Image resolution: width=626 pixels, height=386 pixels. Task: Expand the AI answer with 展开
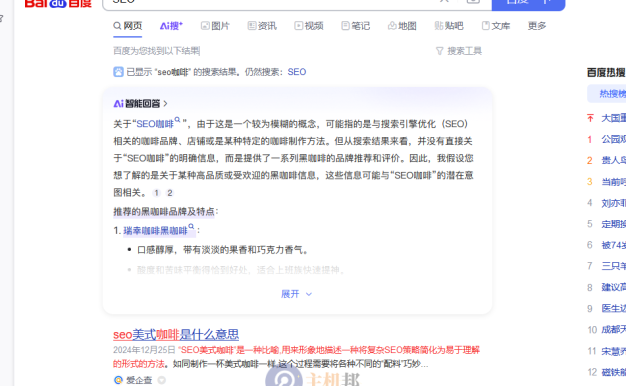pos(296,294)
